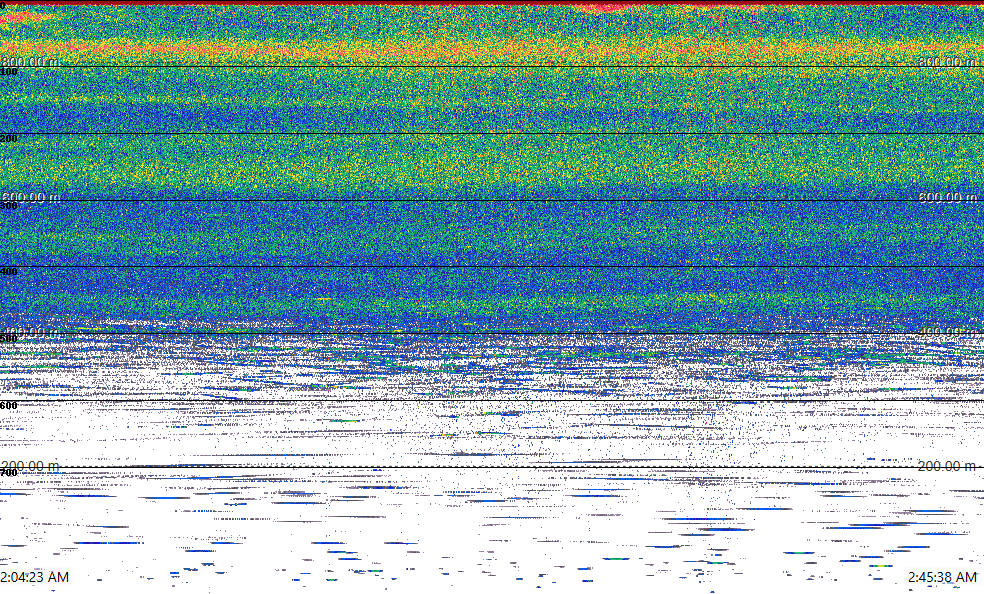
Task: Click the 2:04:23 AM start timestamp
Action: tap(35, 577)
